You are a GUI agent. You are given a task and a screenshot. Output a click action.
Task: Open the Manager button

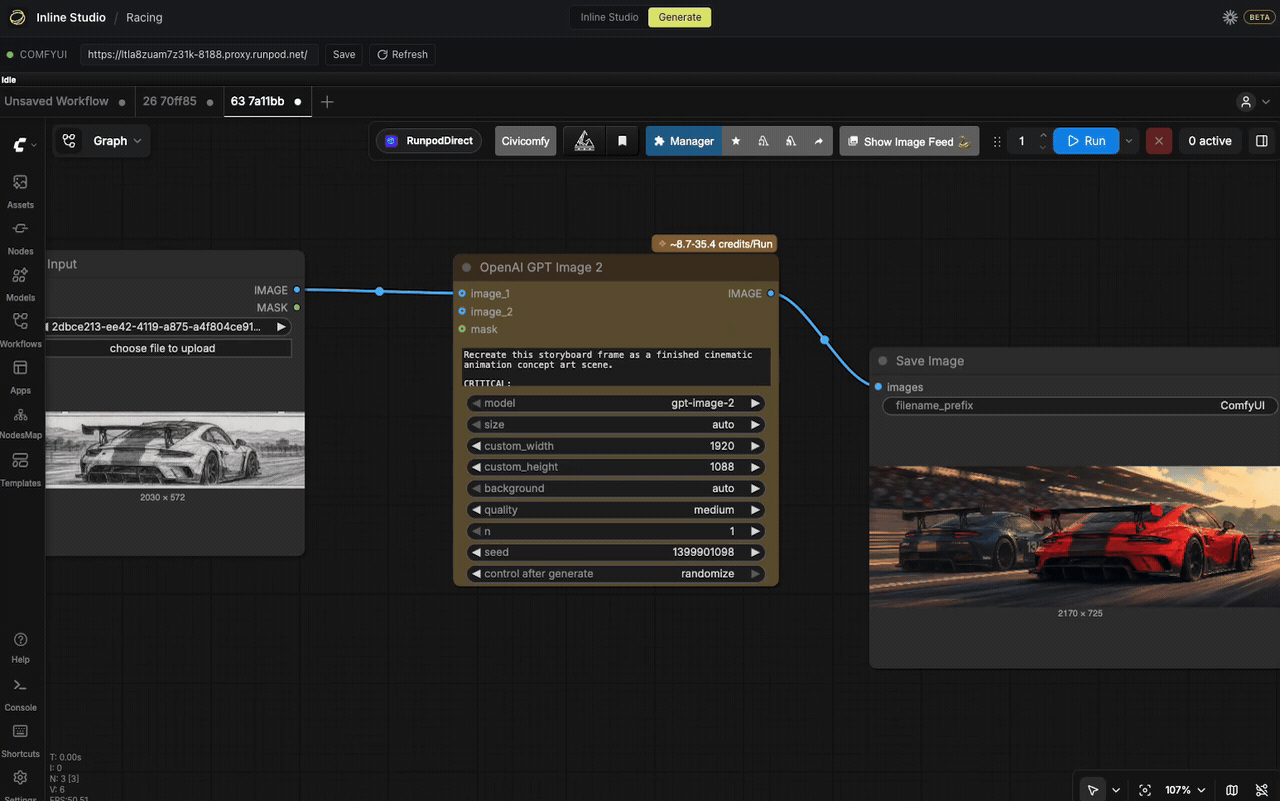[683, 141]
